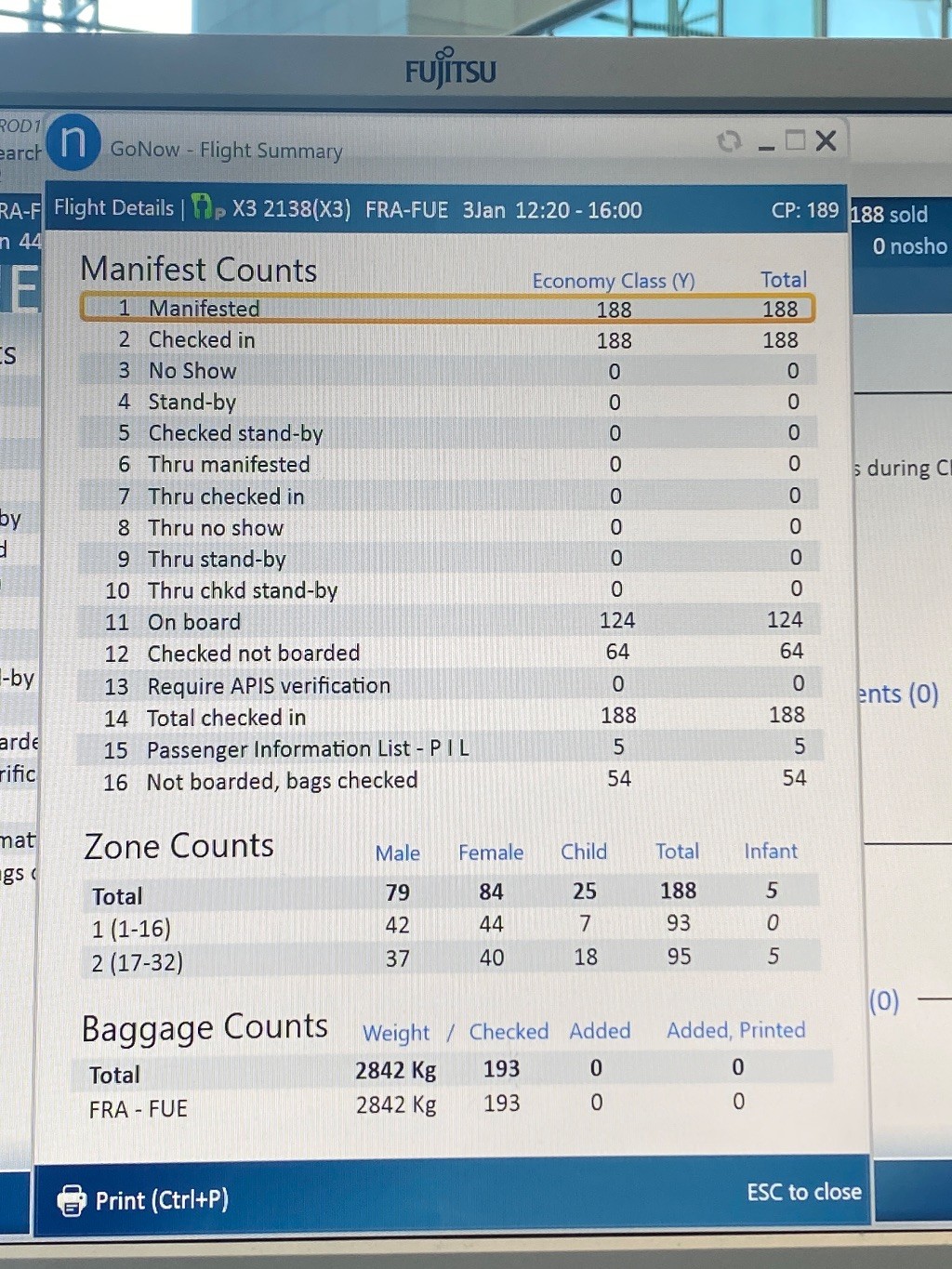Click the ESC to close label

tap(803, 1192)
